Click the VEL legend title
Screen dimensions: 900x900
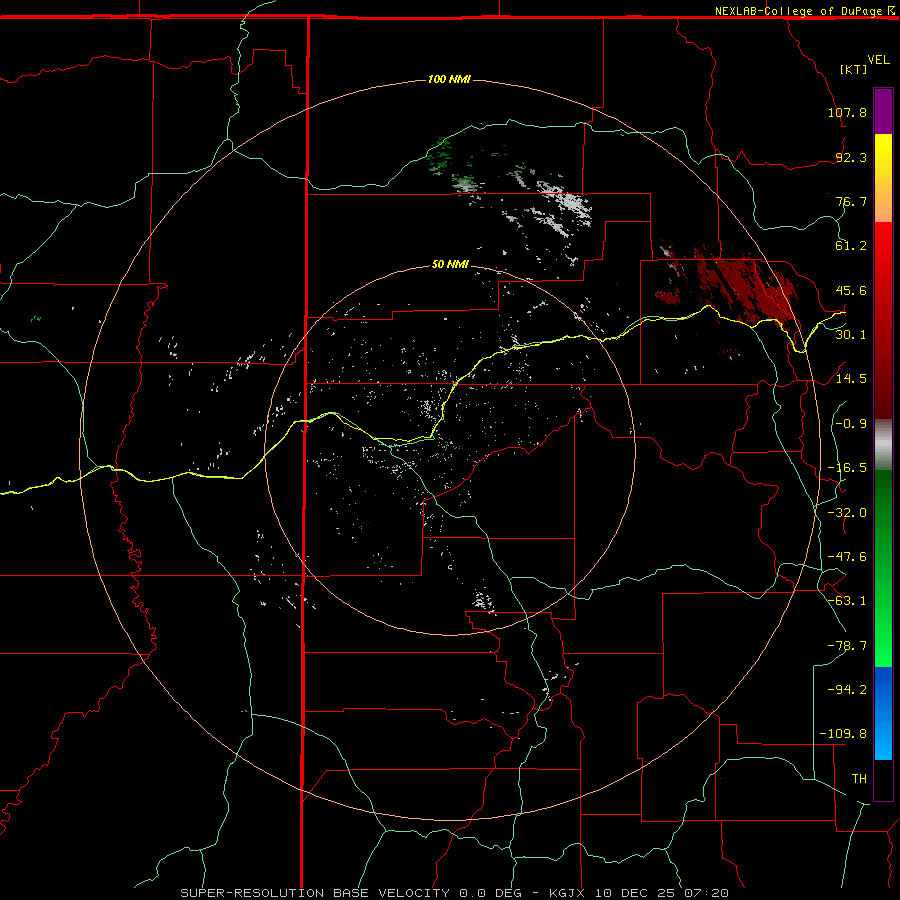pos(879,60)
